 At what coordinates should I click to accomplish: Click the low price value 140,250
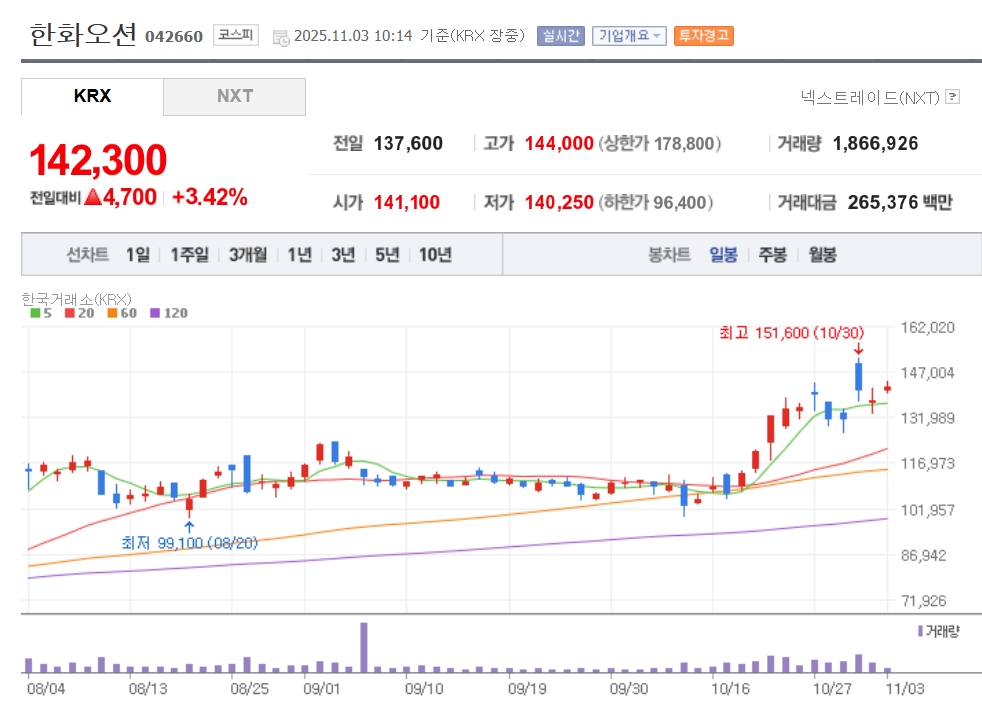(559, 202)
